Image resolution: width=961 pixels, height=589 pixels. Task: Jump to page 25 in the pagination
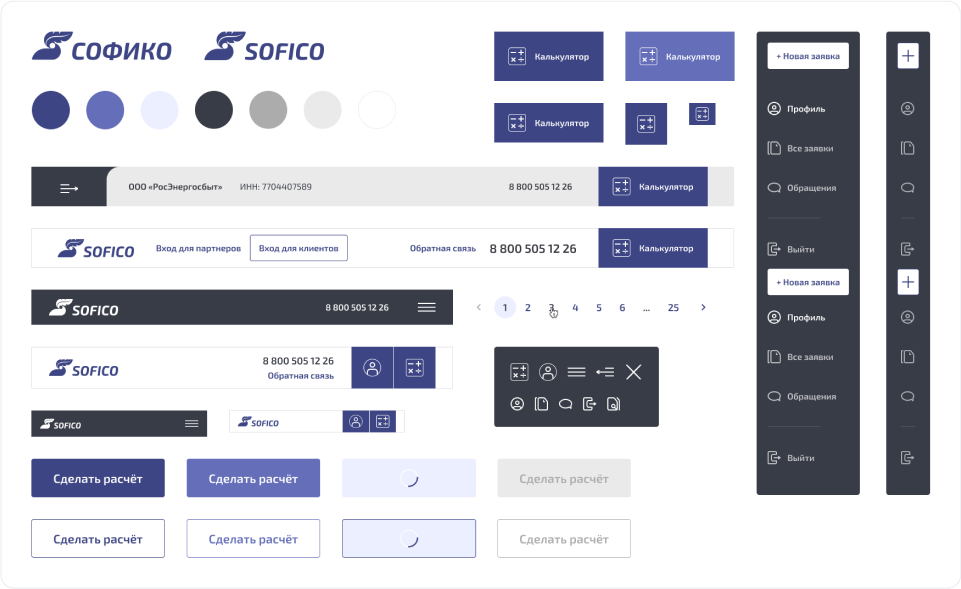coord(673,308)
